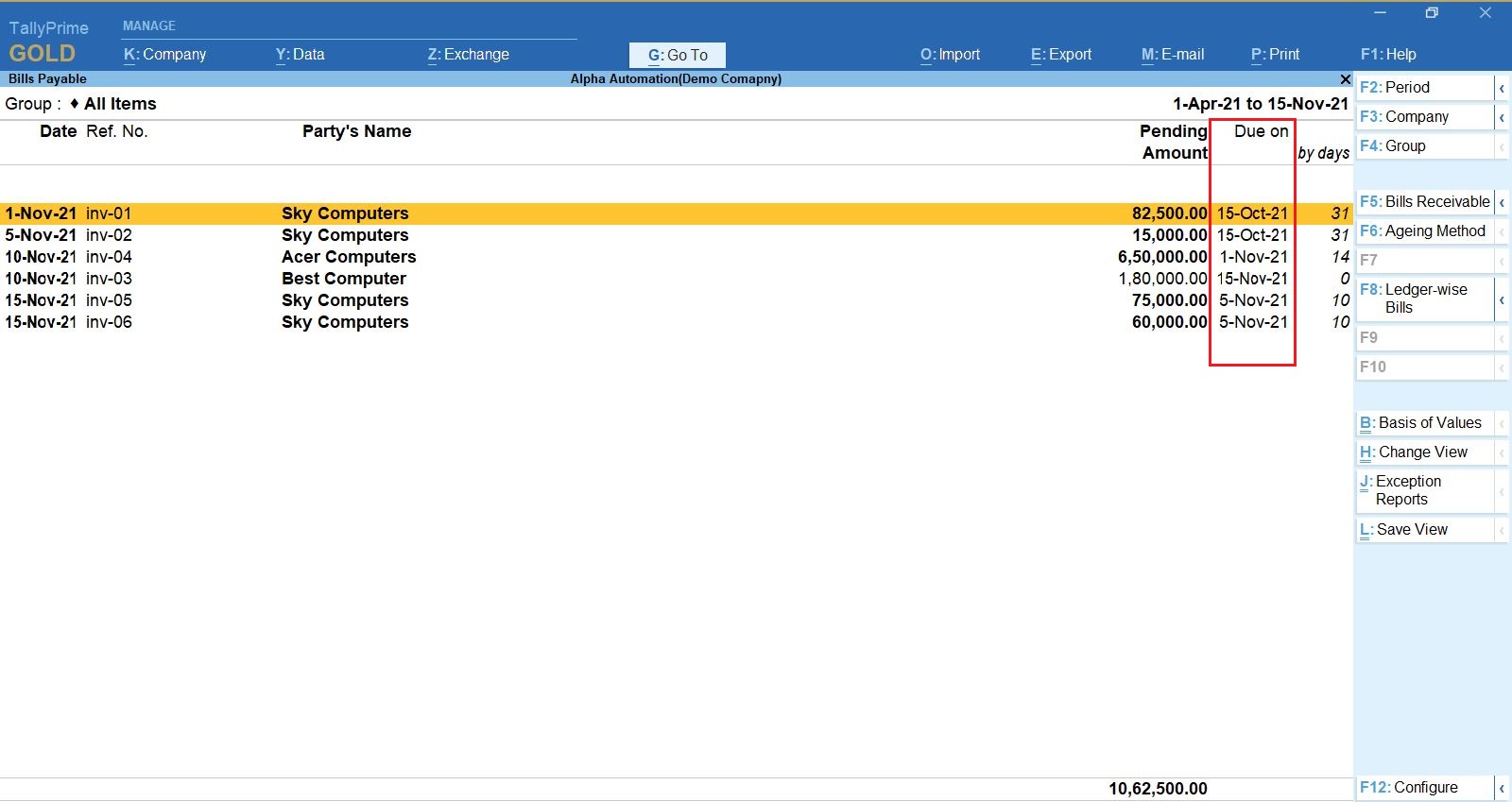Close the Bills Payable report with X
The image size is (1512, 802).
pos(1345,79)
